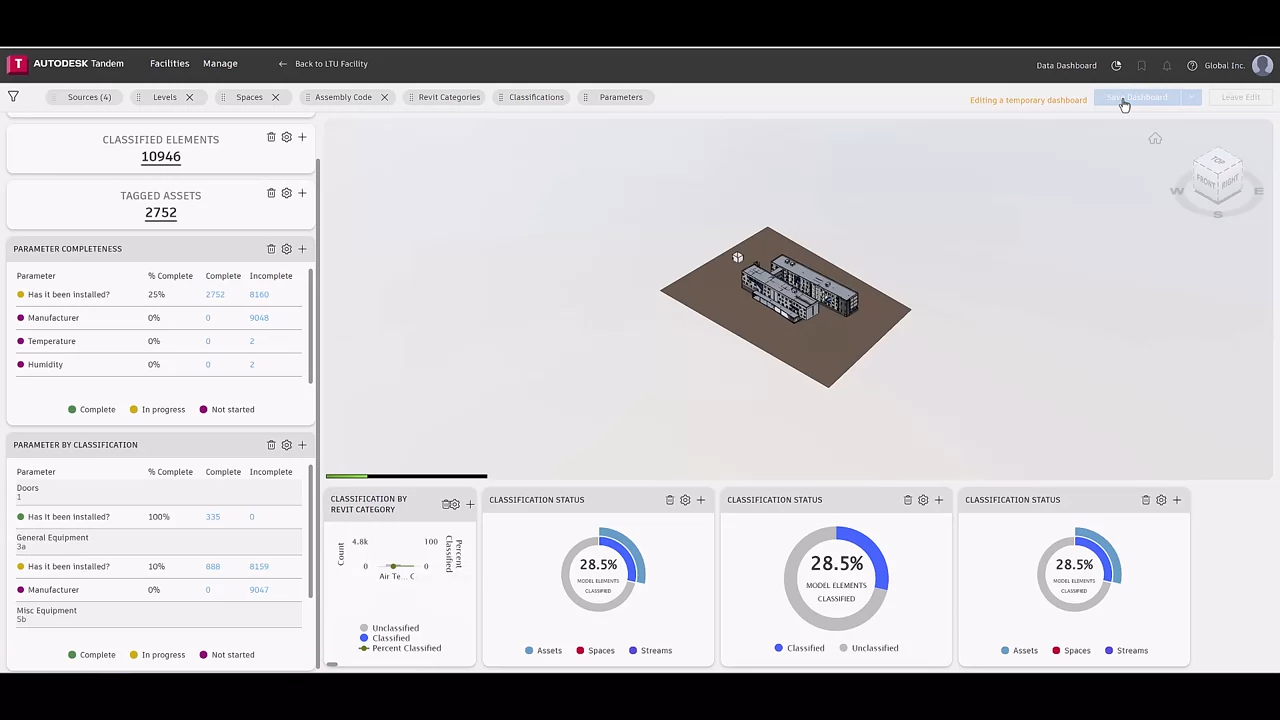This screenshot has width=1280, height=720.
Task: Click the Home view icon in viewer
Action: pos(1155,139)
